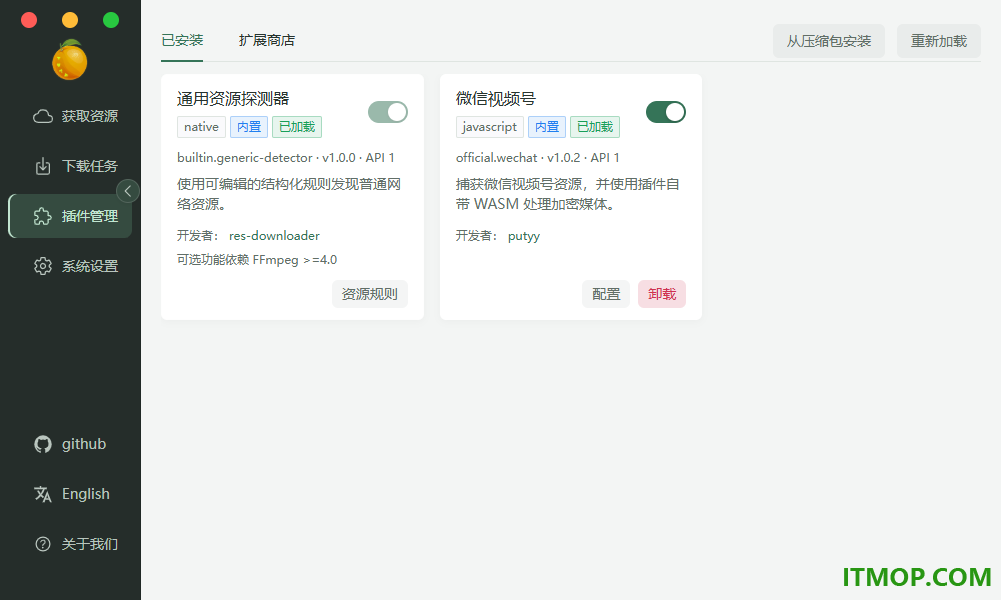The height and width of the screenshot is (600, 1001).
Task: Click the green maximize window button
Action: [111, 20]
